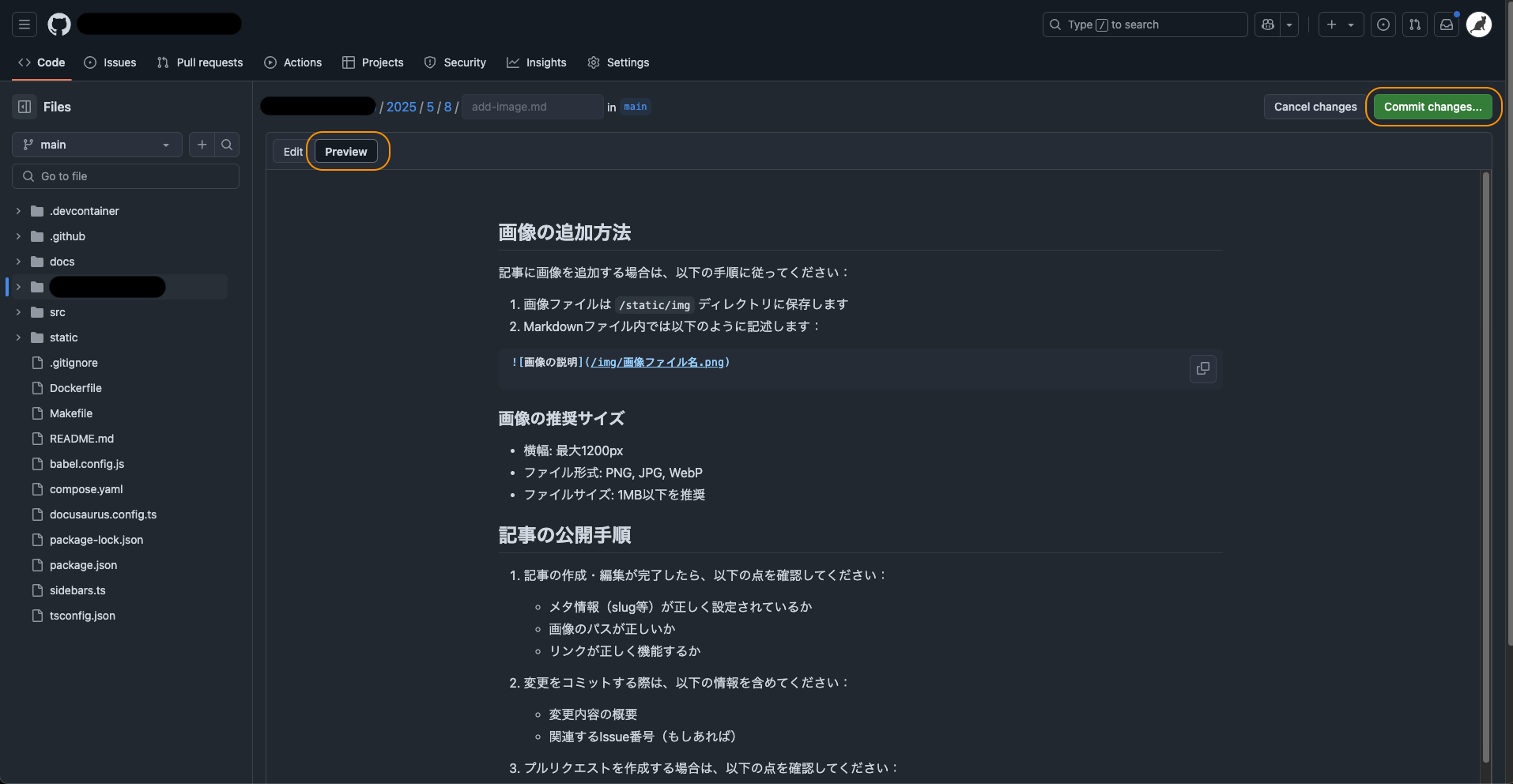Image resolution: width=1513 pixels, height=784 pixels.
Task: Expand the .devcontainer folder
Action: (x=18, y=211)
